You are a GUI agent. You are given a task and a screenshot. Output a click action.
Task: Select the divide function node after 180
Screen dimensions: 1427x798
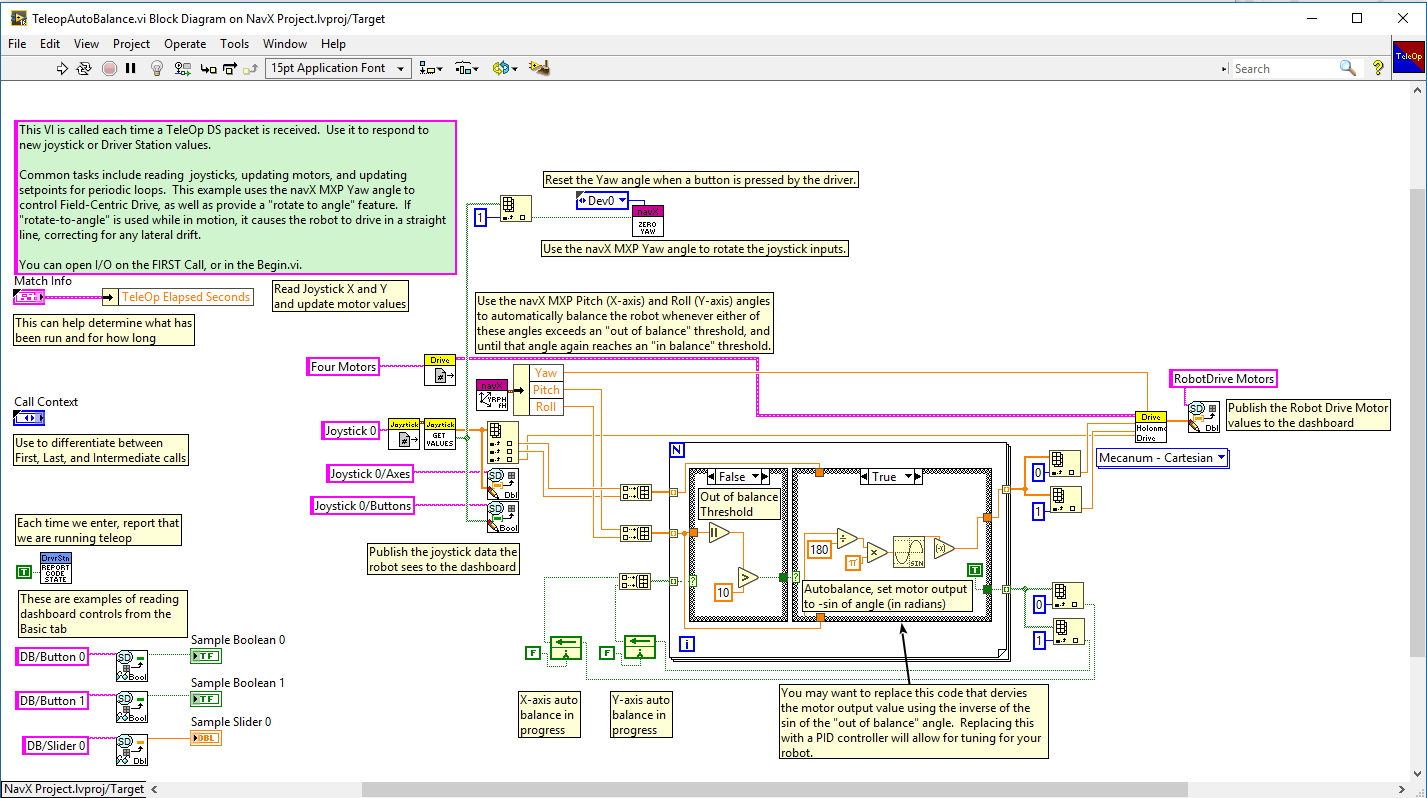tap(847, 536)
